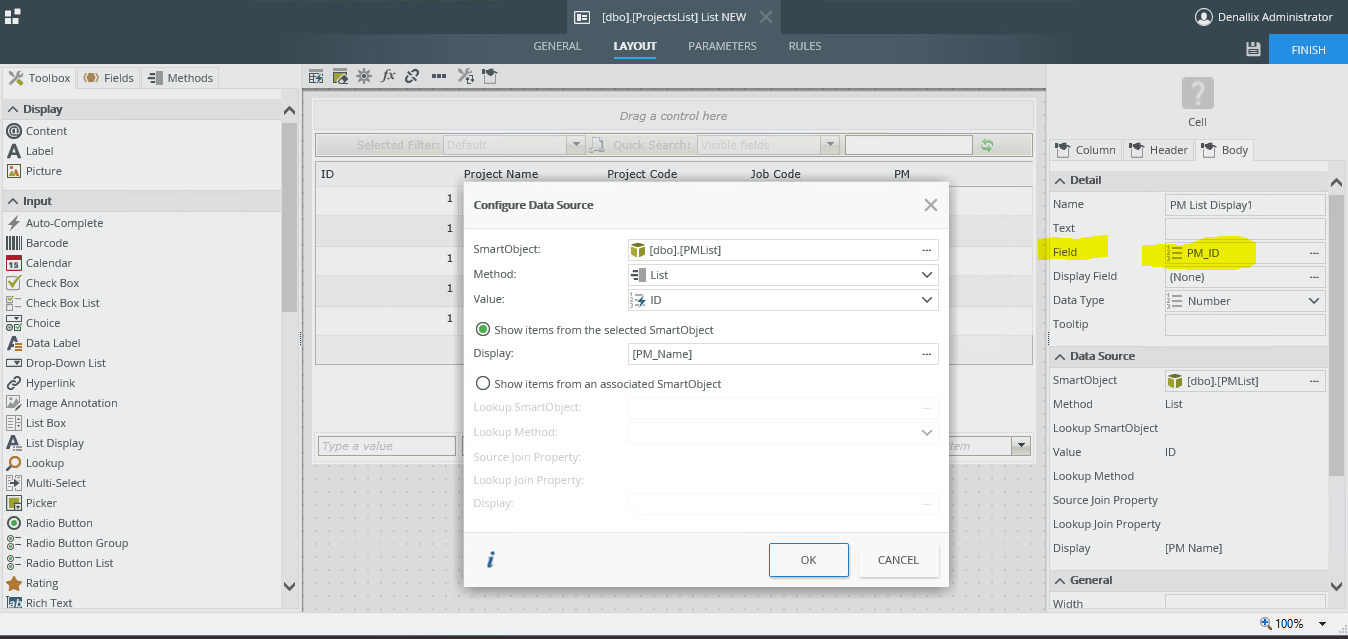The image size is (1348, 639).
Task: Select the Auto-Complete control in Toolbox
Action: pos(55,223)
